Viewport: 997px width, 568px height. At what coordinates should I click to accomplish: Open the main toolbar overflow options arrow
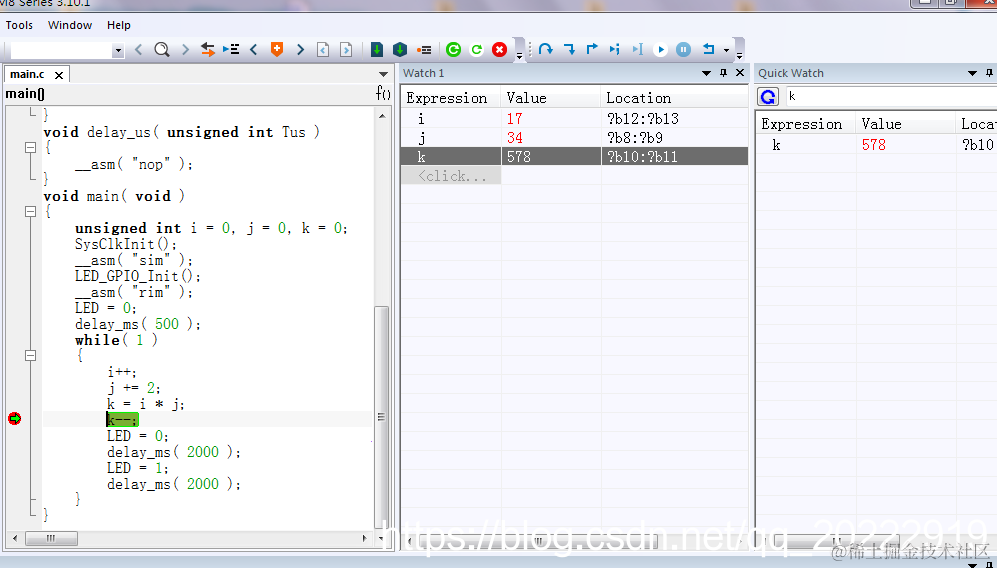(x=519, y=56)
